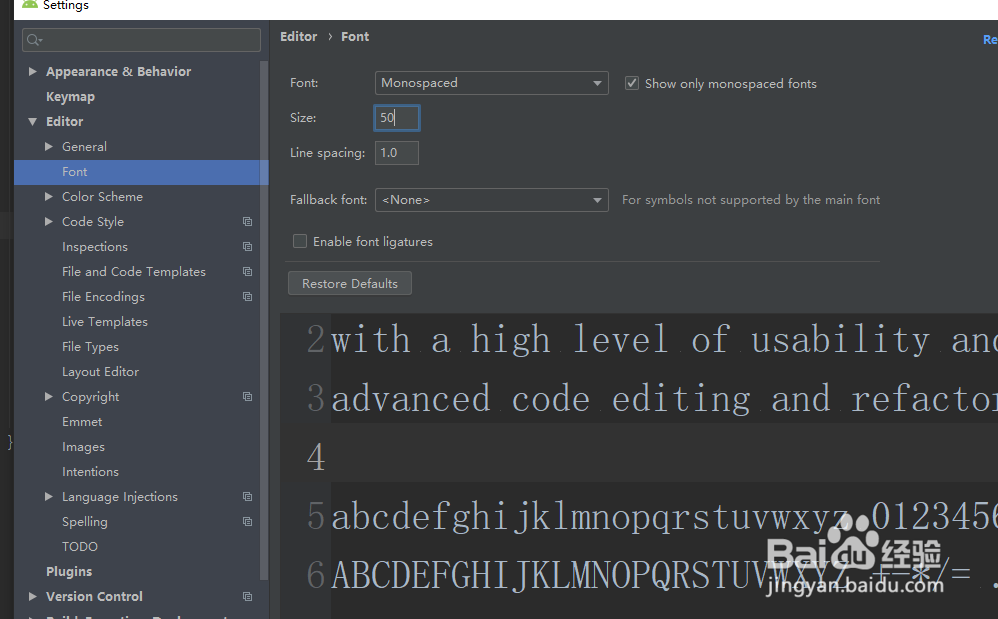Open Intentions settings
This screenshot has height=619, width=998.
[x=90, y=471]
